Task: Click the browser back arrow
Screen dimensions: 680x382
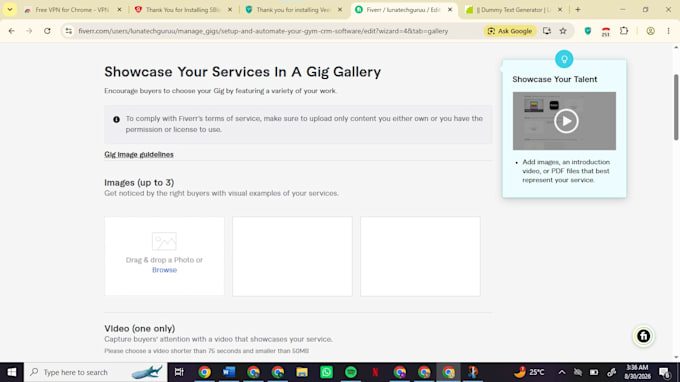Action: pos(12,31)
